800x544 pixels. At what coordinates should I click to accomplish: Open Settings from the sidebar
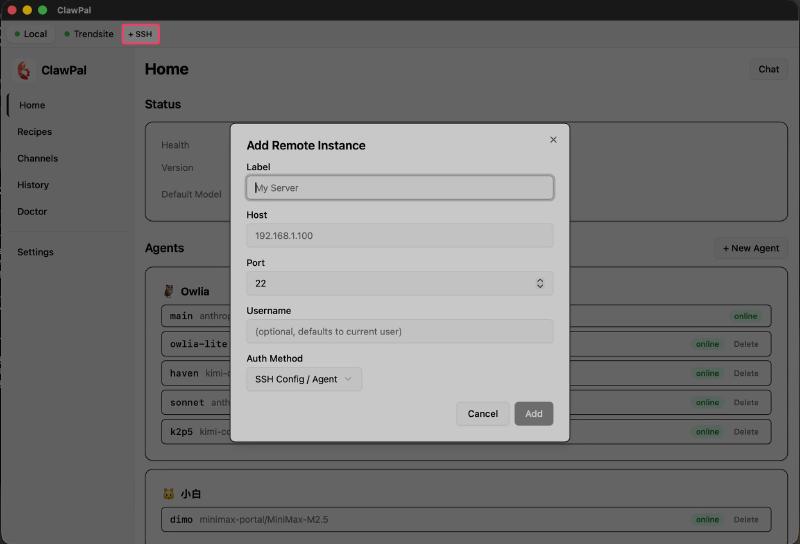[x=36, y=252]
